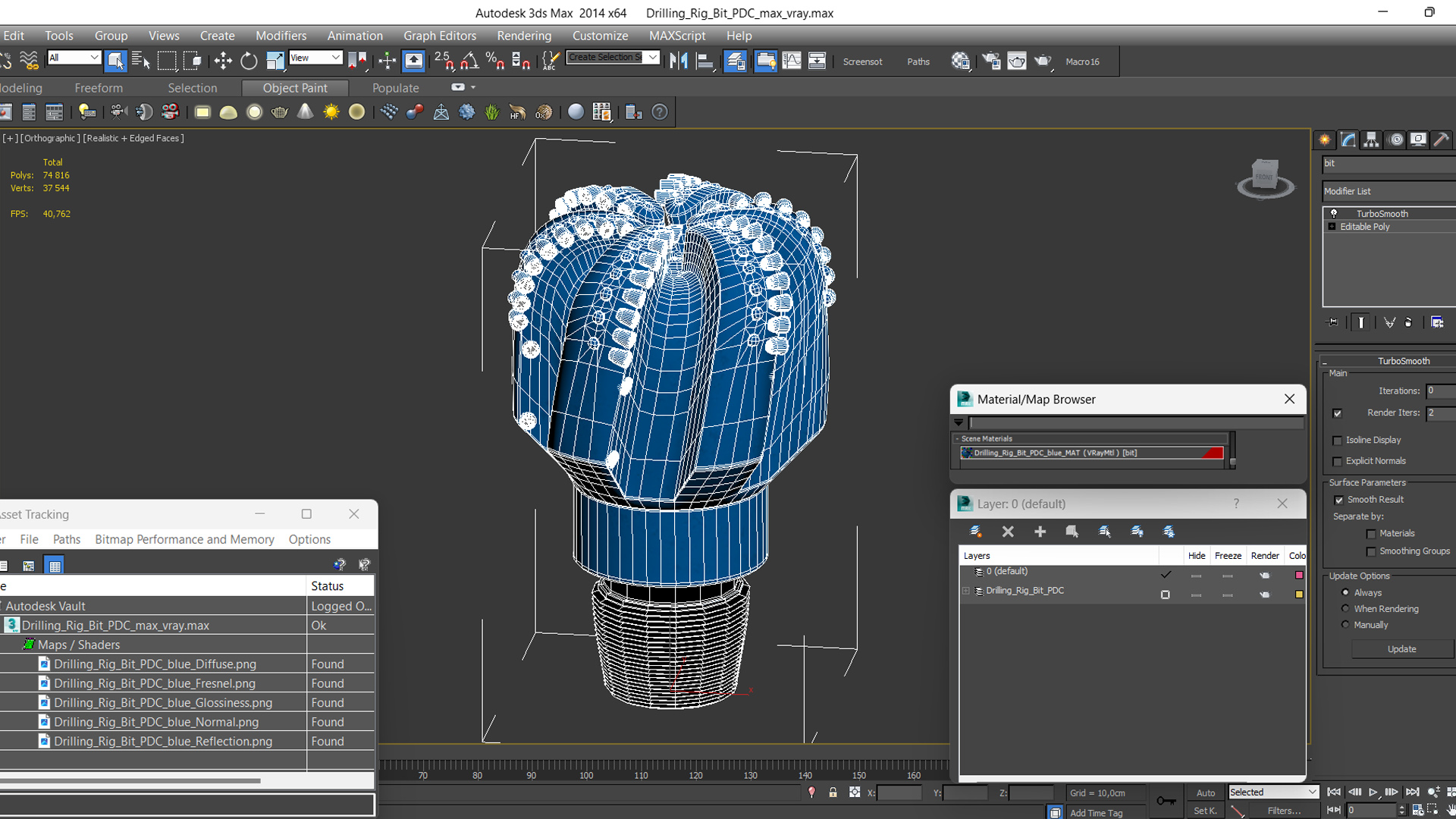The width and height of the screenshot is (1456, 819).
Task: Select When Rendering update option
Action: pos(1345,608)
